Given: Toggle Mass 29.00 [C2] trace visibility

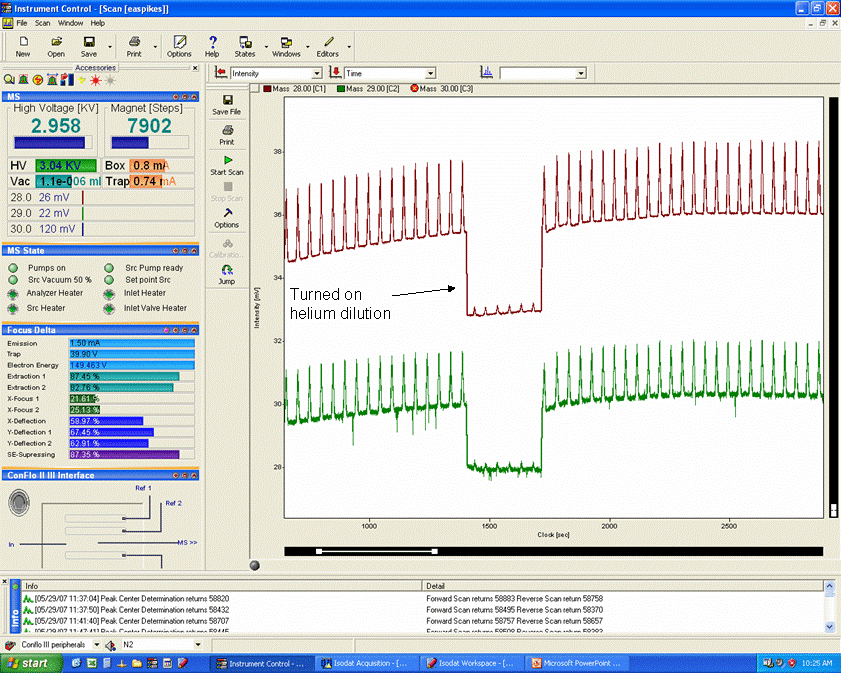Looking at the screenshot, I should click(341, 88).
